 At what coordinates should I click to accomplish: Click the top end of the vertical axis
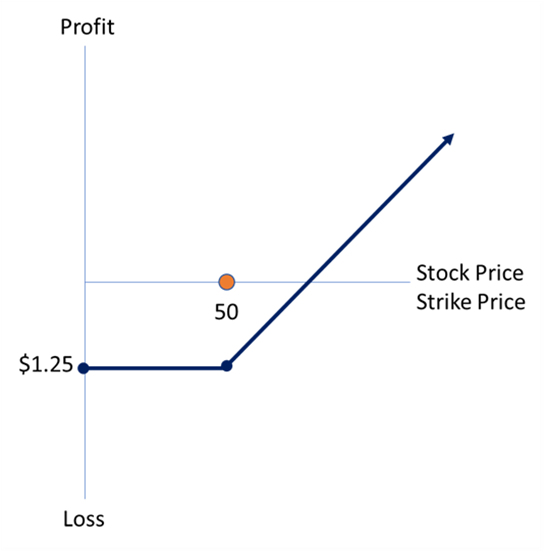pyautogui.click(x=85, y=46)
